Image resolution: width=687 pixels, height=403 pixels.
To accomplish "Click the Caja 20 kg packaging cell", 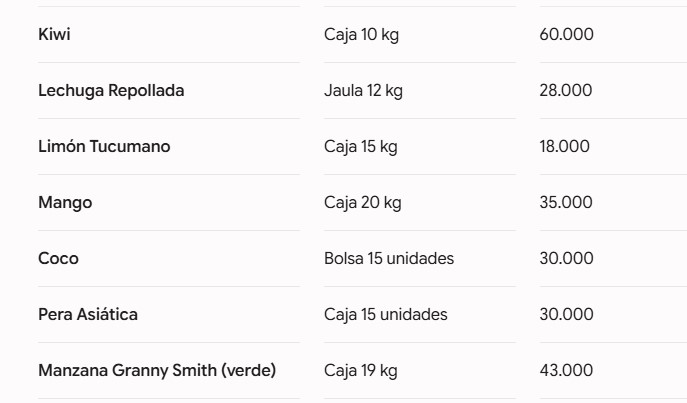I will [x=363, y=203].
